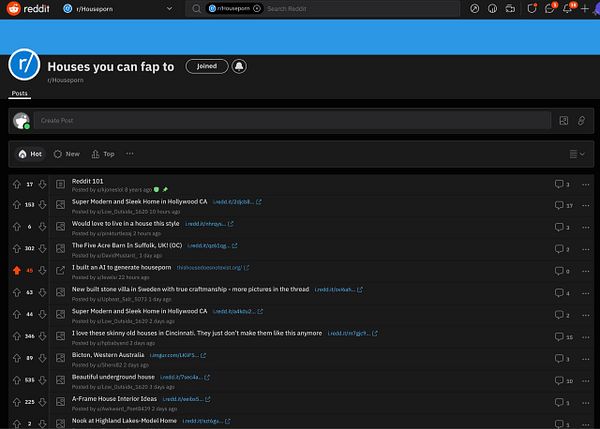
Task: Open comments on Reddit 101 post
Action: (x=562, y=184)
